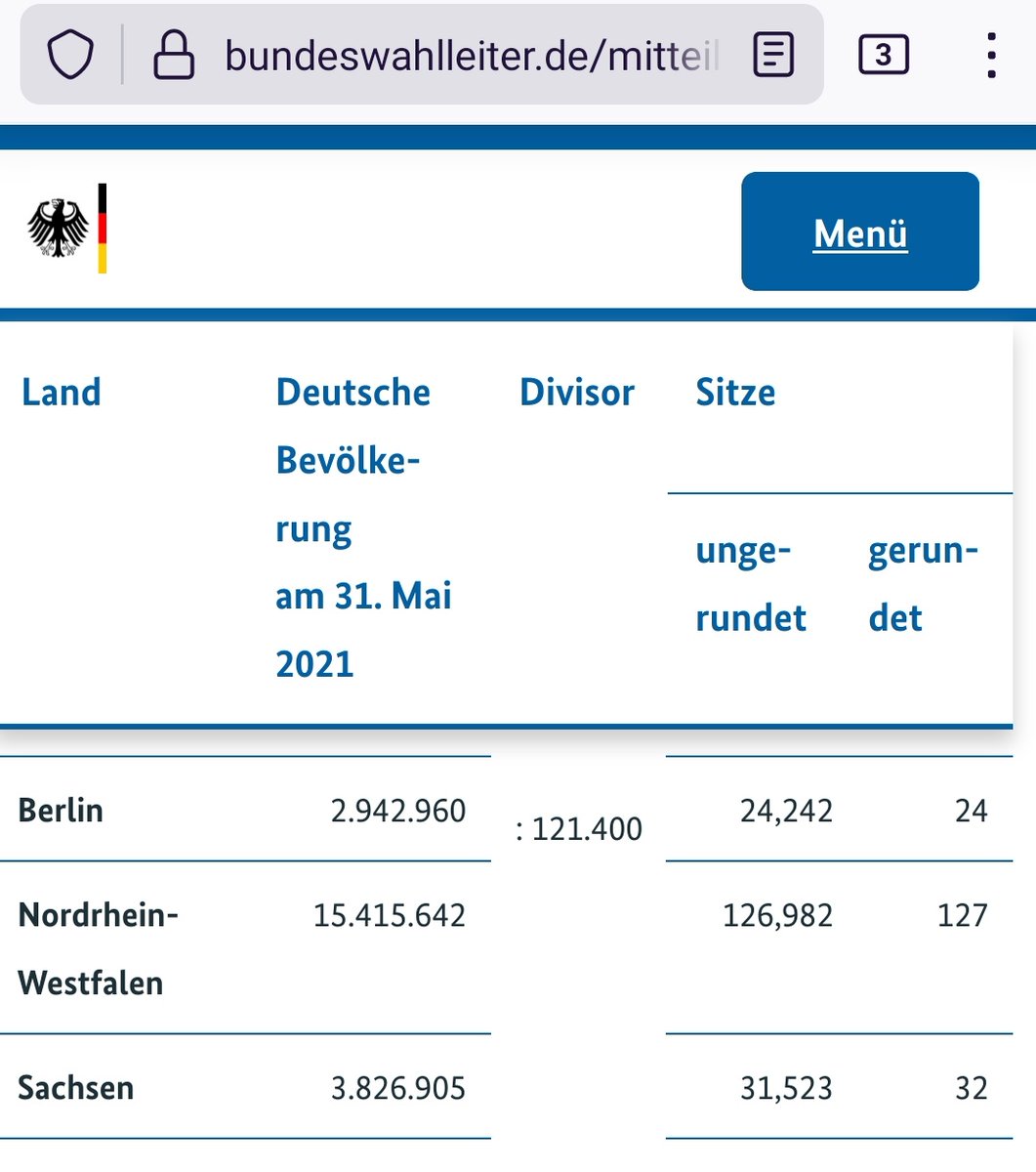Select Sachsen population 3.826.905
The height and width of the screenshot is (1172, 1036).
pyautogui.click(x=398, y=1088)
